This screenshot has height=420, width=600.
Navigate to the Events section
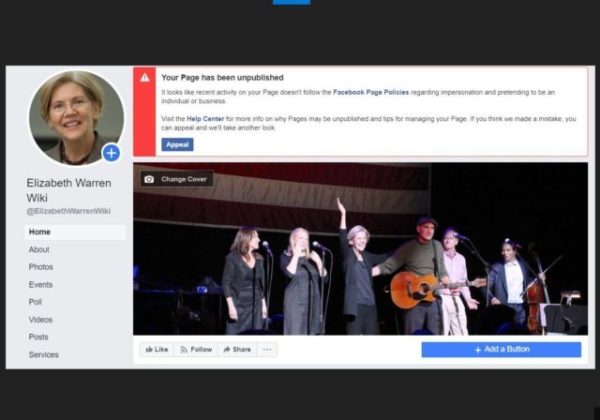tap(41, 284)
